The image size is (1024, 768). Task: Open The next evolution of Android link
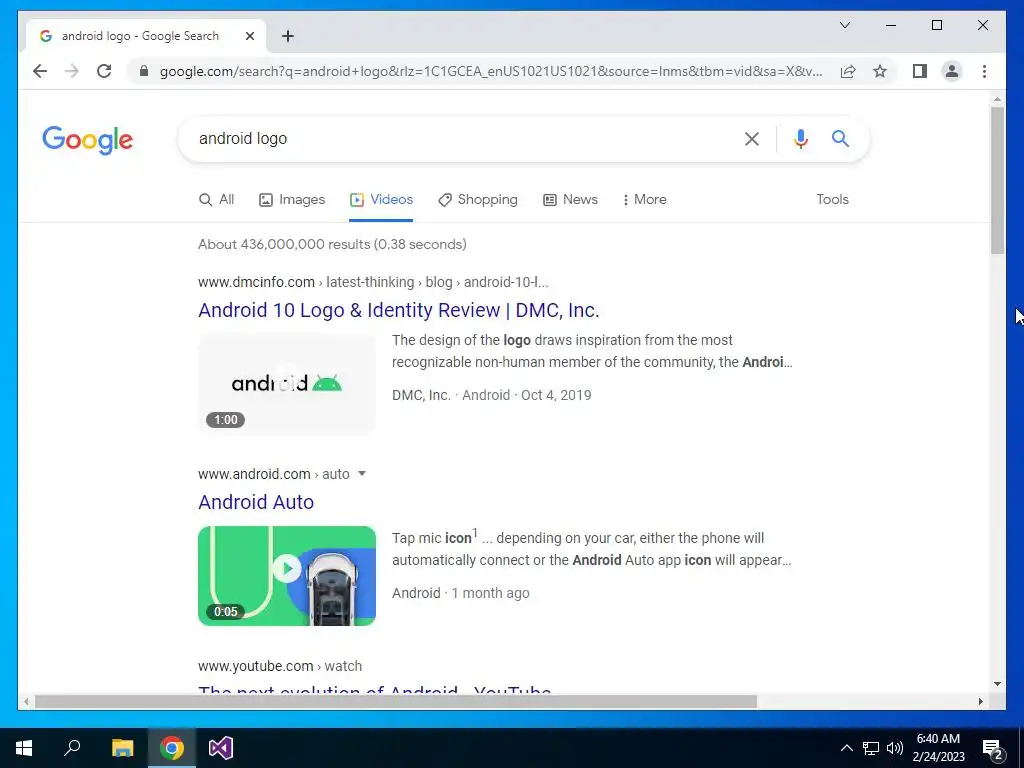coord(374,691)
